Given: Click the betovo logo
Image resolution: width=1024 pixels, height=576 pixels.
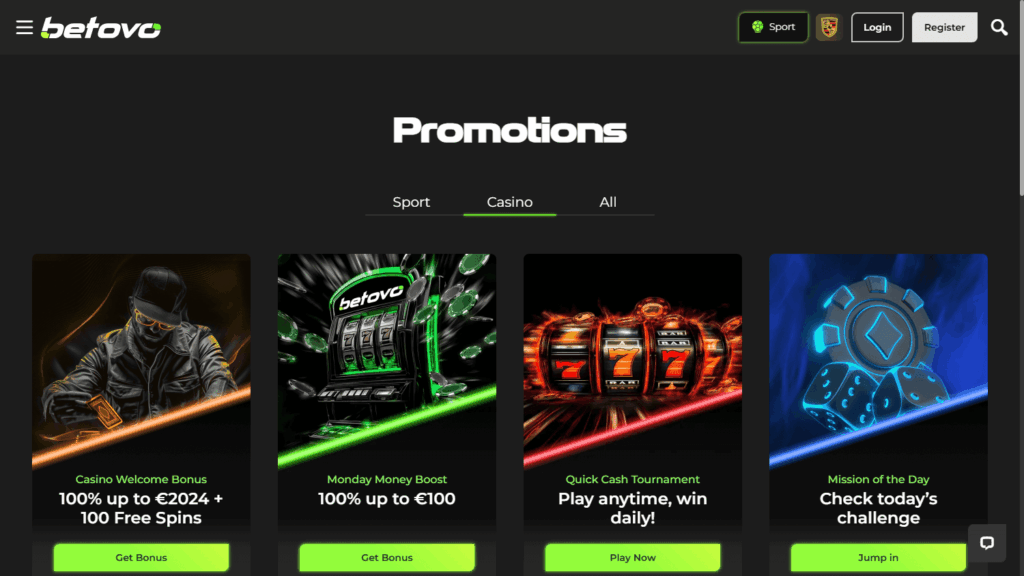Looking at the screenshot, I should pos(101,27).
